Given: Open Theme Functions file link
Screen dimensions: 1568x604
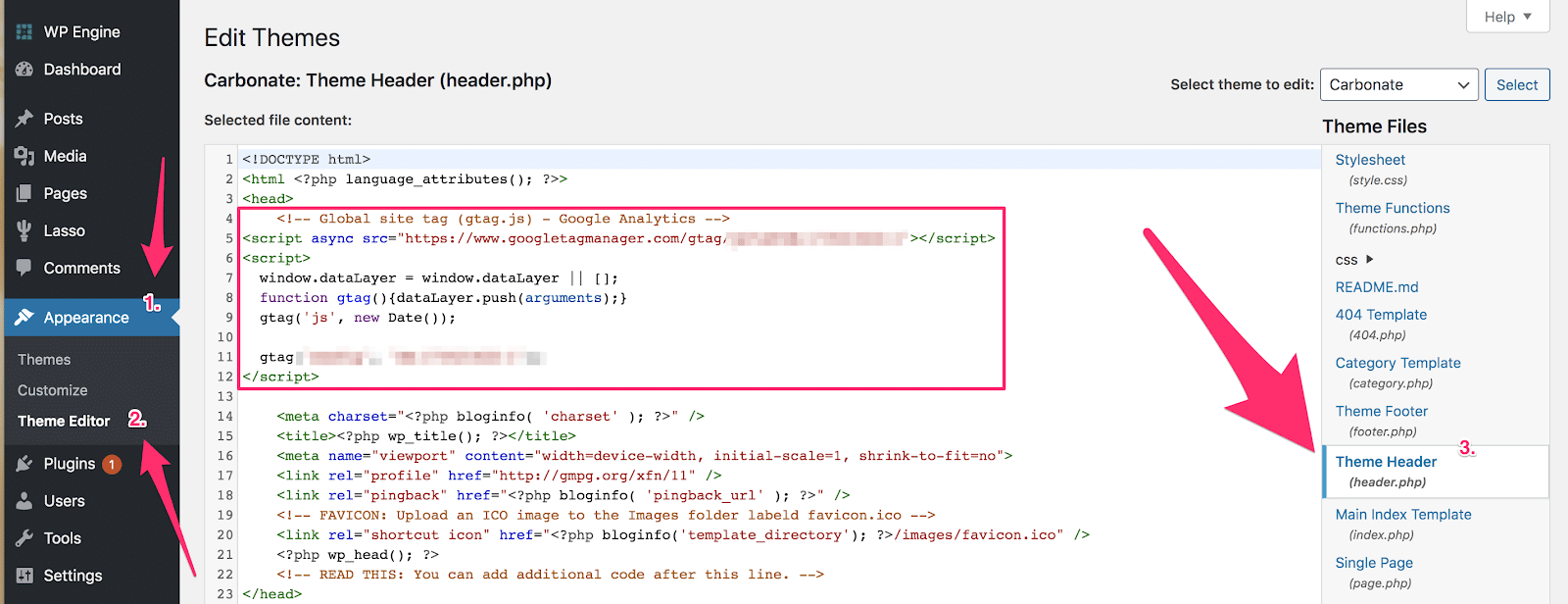Looking at the screenshot, I should [1393, 208].
